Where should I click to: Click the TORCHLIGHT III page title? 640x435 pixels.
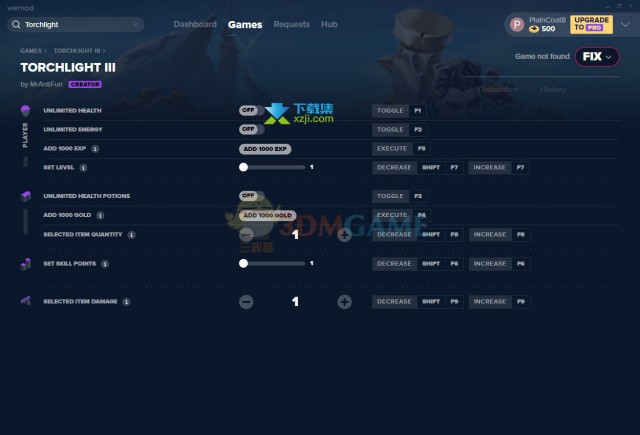(x=68, y=67)
